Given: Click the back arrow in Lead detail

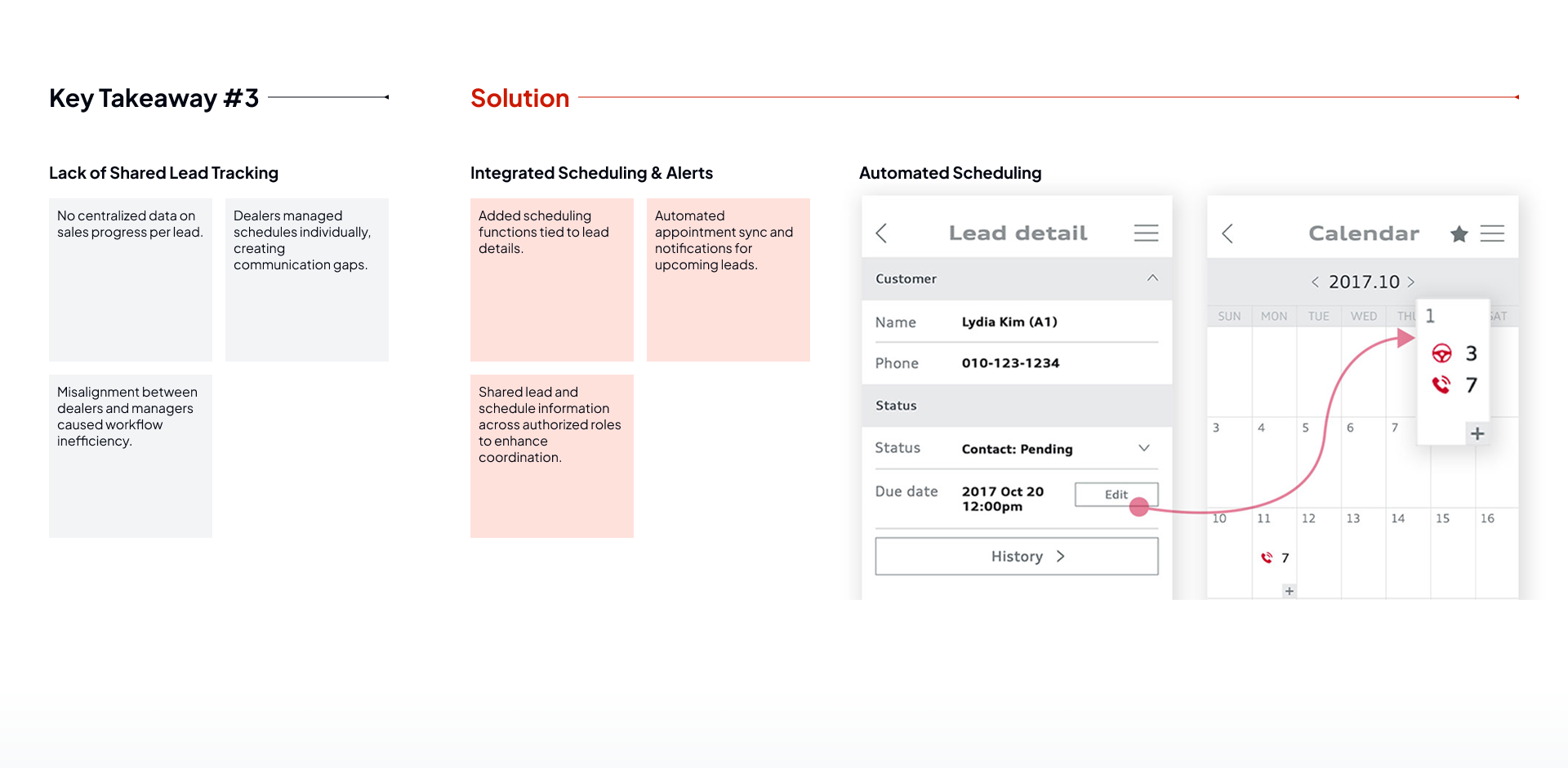Looking at the screenshot, I should tap(881, 233).
